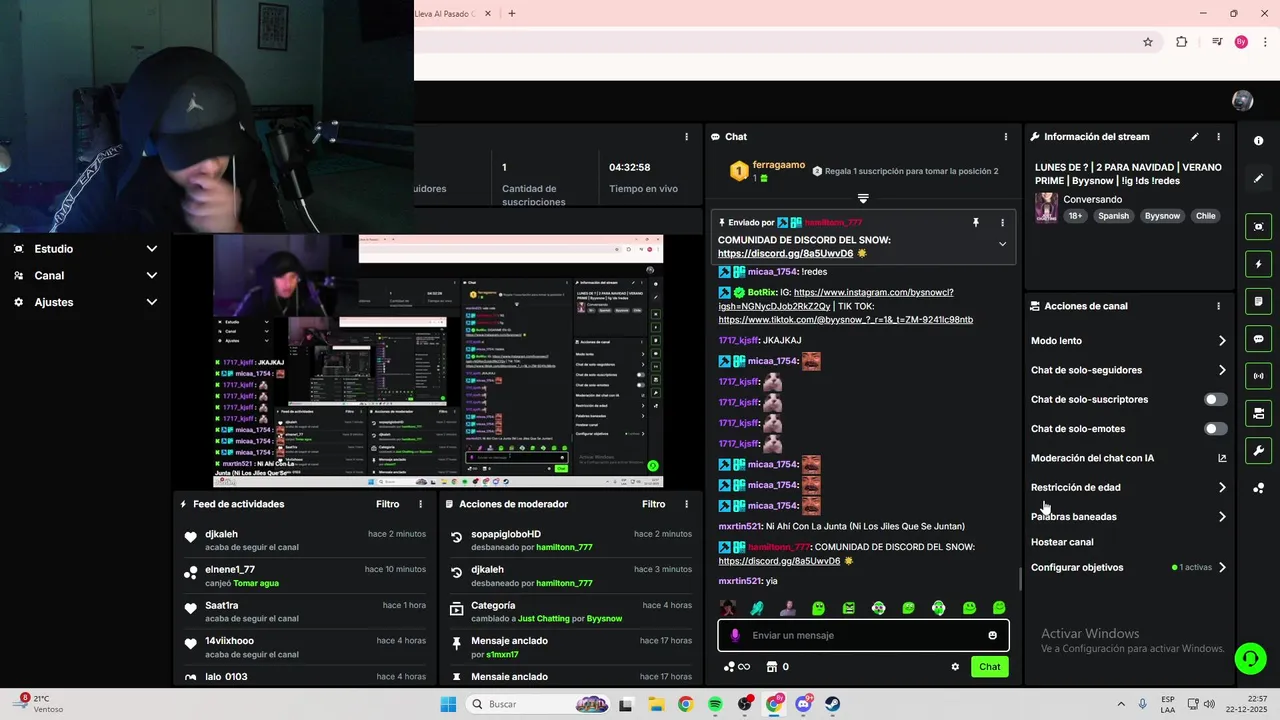Open Filtro in Acciones de moderador
Screen dimensions: 1280x720
[x=653, y=504]
